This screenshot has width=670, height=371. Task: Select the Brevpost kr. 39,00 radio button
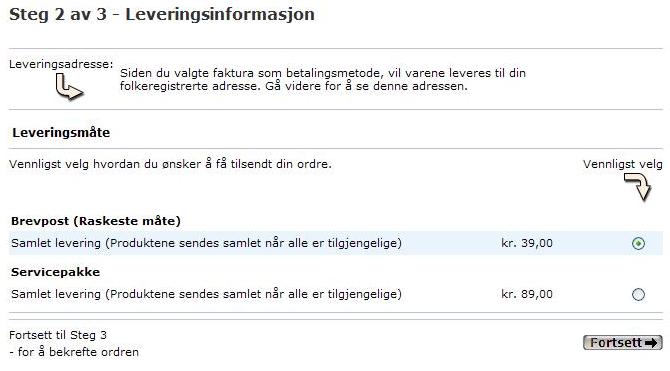[x=638, y=244]
